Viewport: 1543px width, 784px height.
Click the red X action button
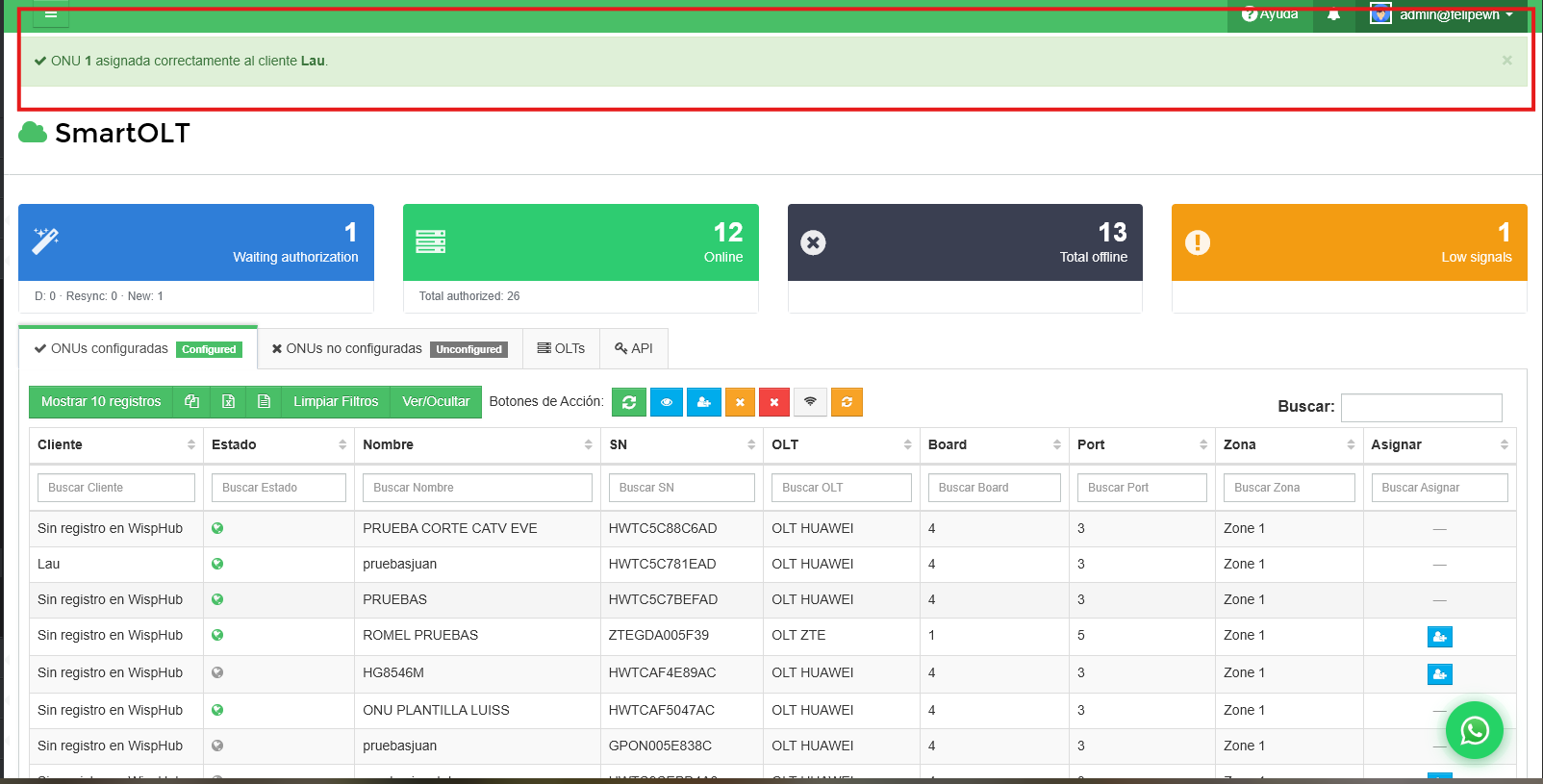(x=774, y=402)
